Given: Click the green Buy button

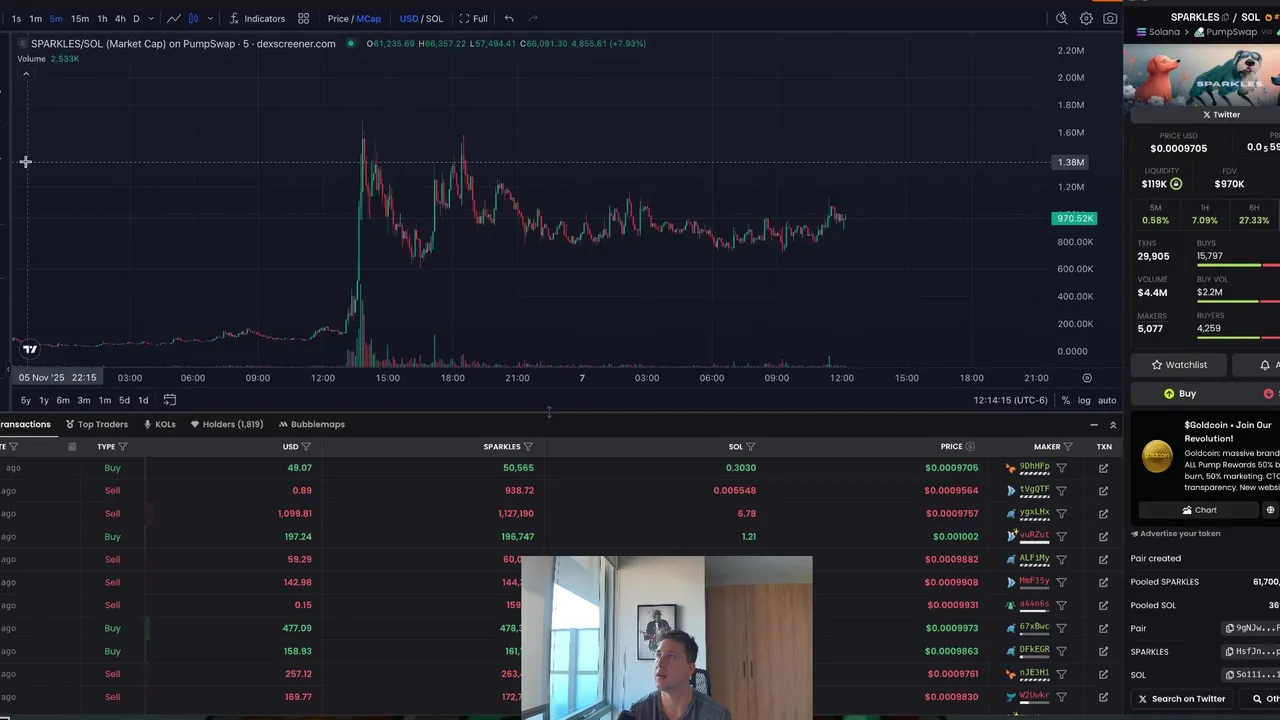Looking at the screenshot, I should coord(1179,394).
